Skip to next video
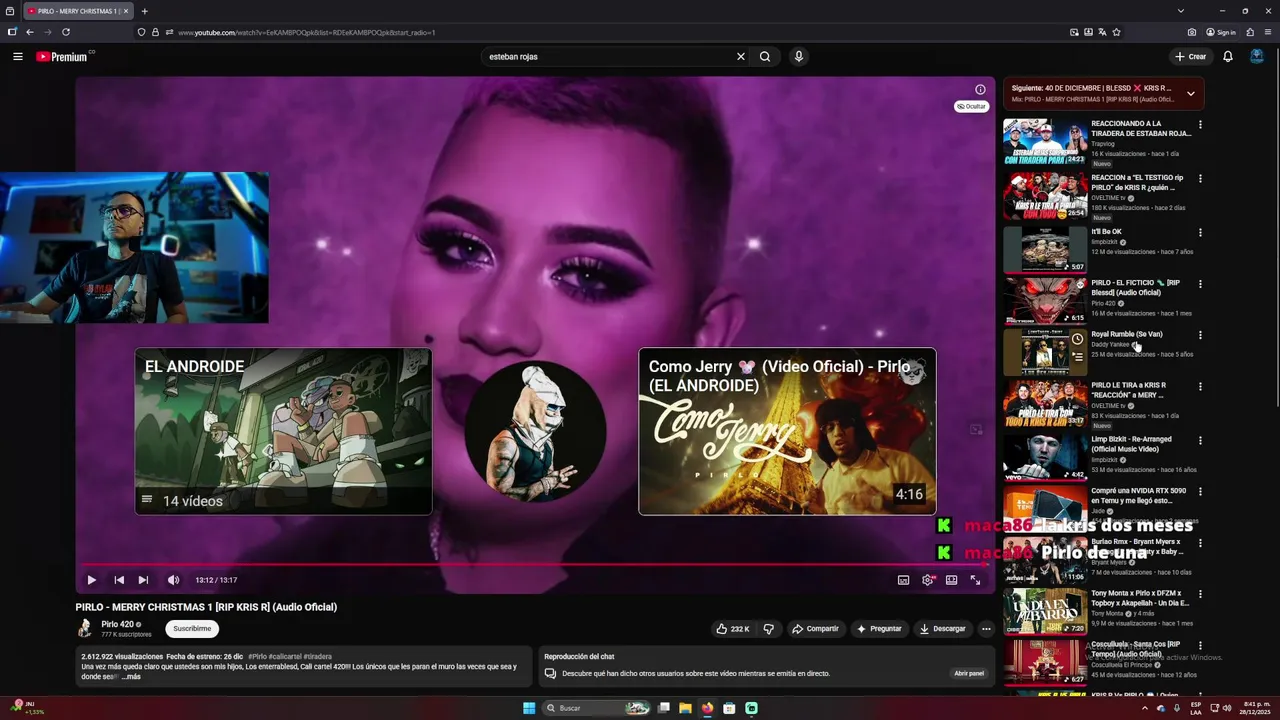The image size is (1280, 720). pos(143,580)
